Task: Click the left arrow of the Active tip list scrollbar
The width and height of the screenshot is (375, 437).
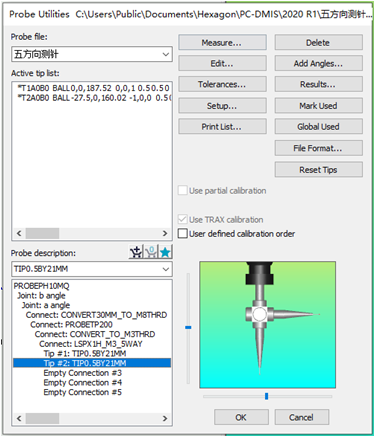Action: 19,233
